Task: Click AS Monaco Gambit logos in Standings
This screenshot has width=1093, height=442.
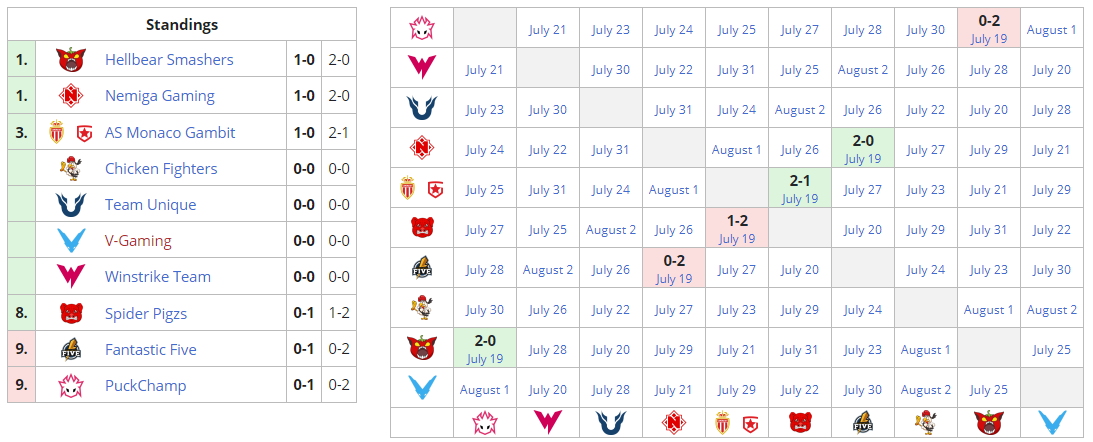Action: tap(70, 133)
